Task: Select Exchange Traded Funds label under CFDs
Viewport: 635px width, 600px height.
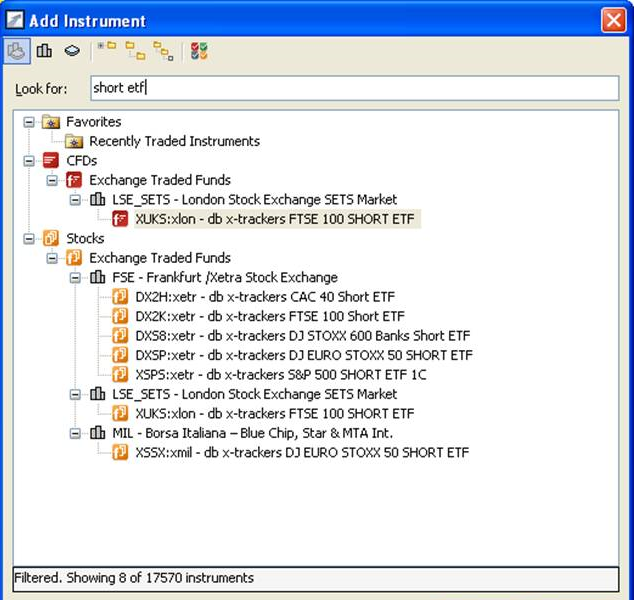Action: (x=160, y=180)
